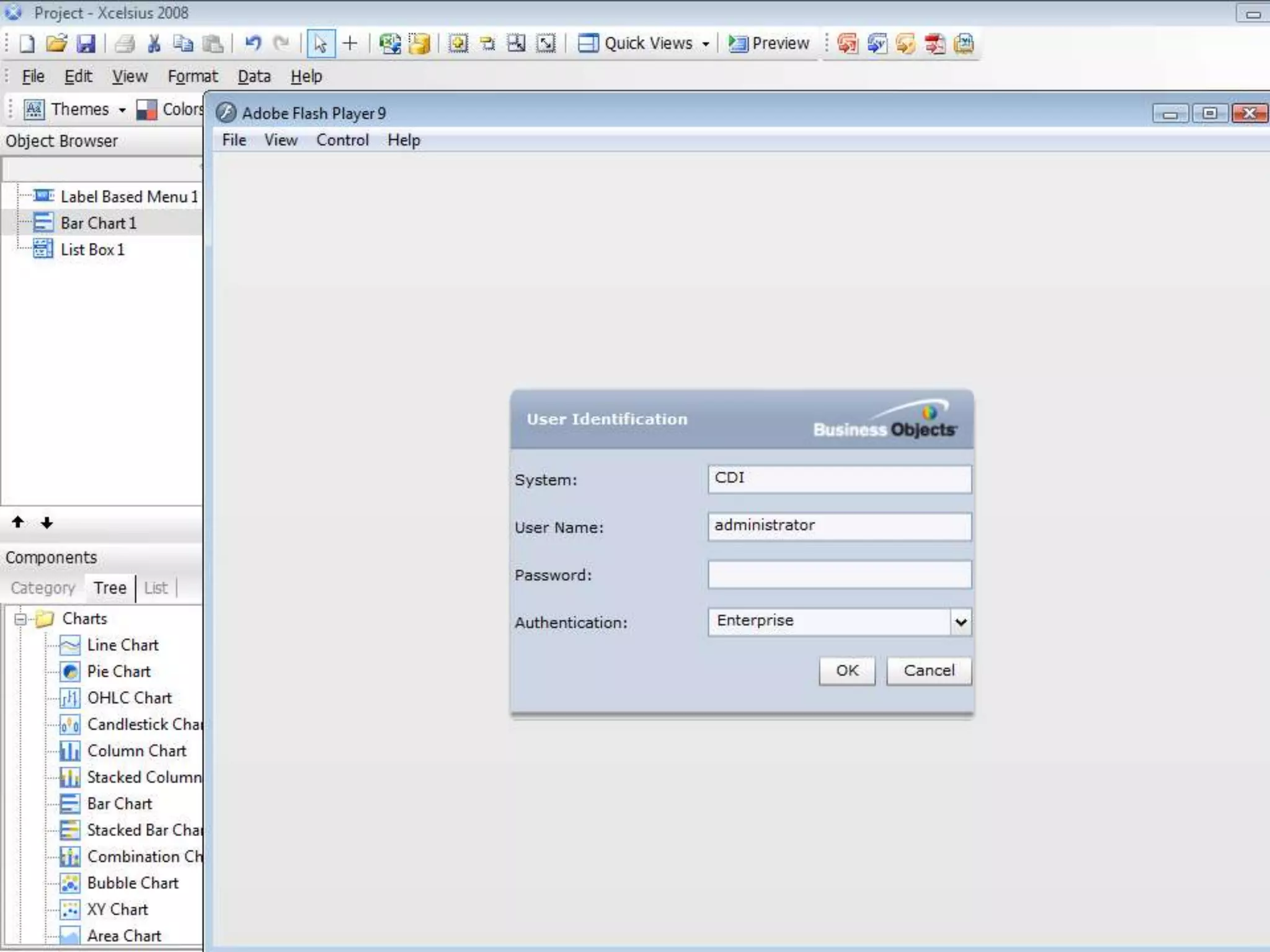Open the Xcelsius Edit menu
Viewport: 1270px width, 952px height.
tap(78, 76)
